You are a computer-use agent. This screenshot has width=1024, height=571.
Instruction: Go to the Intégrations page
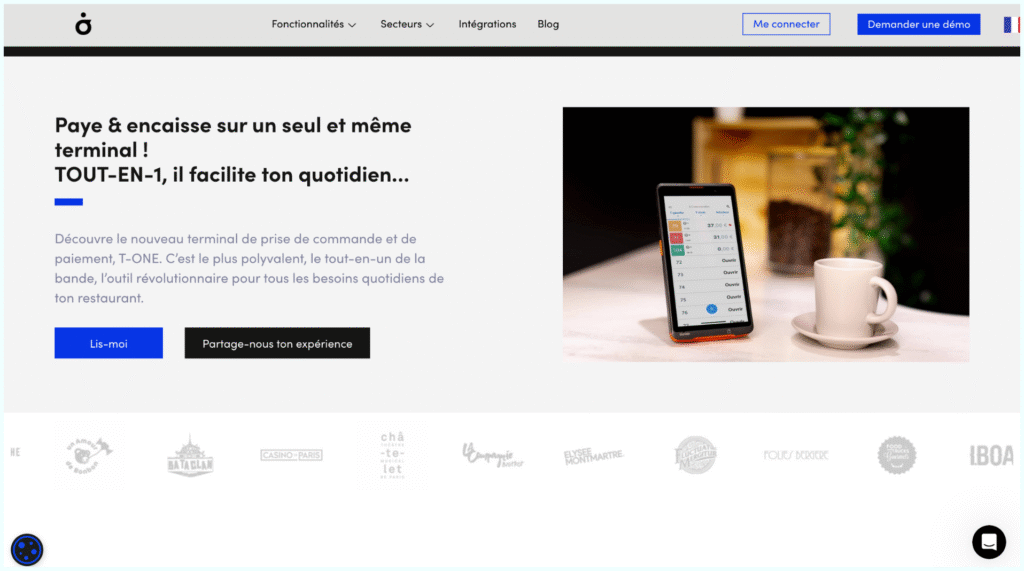pyautogui.click(x=487, y=24)
